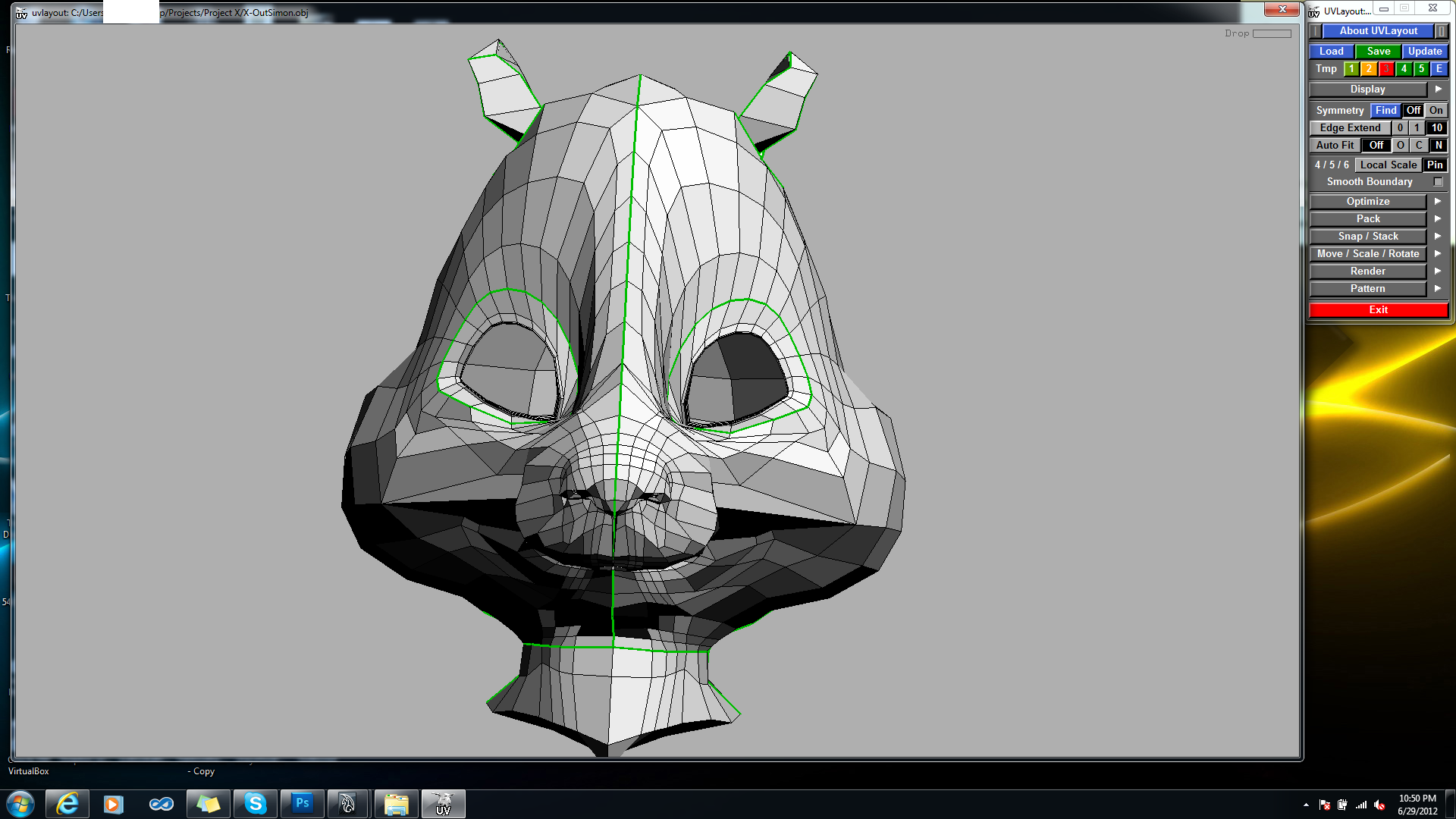Select red Tmp slot 3

click(x=1386, y=69)
